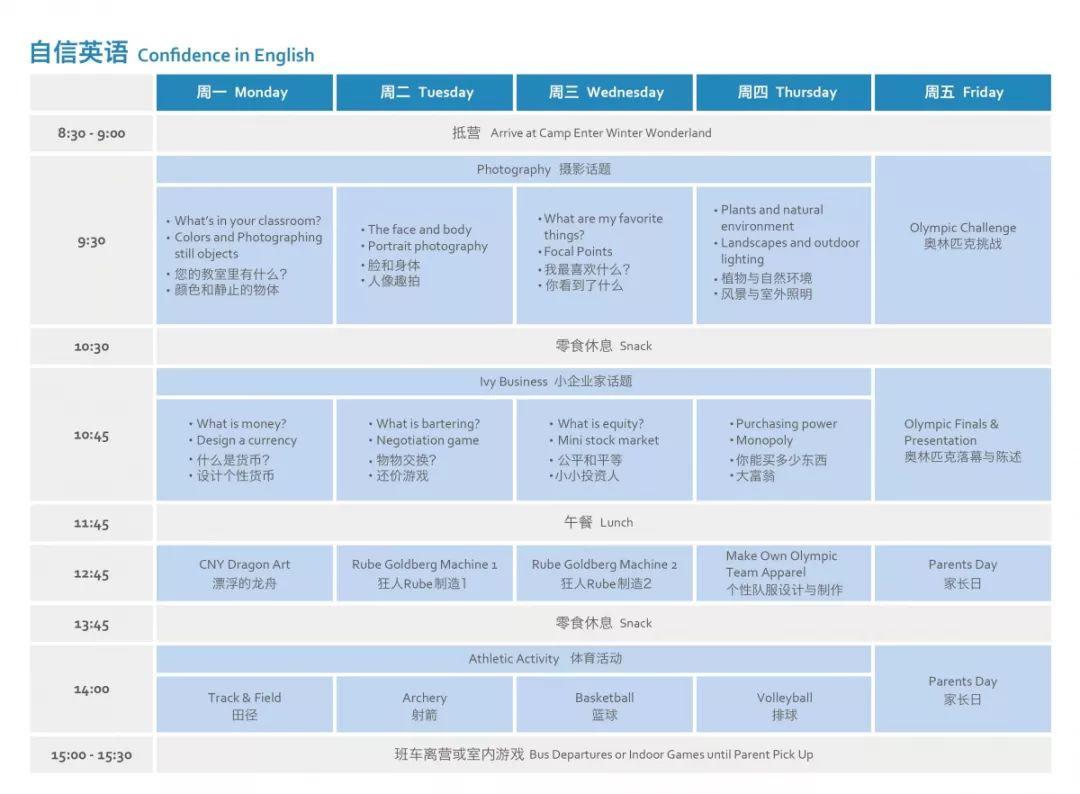The width and height of the screenshot is (1080, 794).
Task: Select the Rube Goldberg Machine 1 cell
Action: point(425,574)
